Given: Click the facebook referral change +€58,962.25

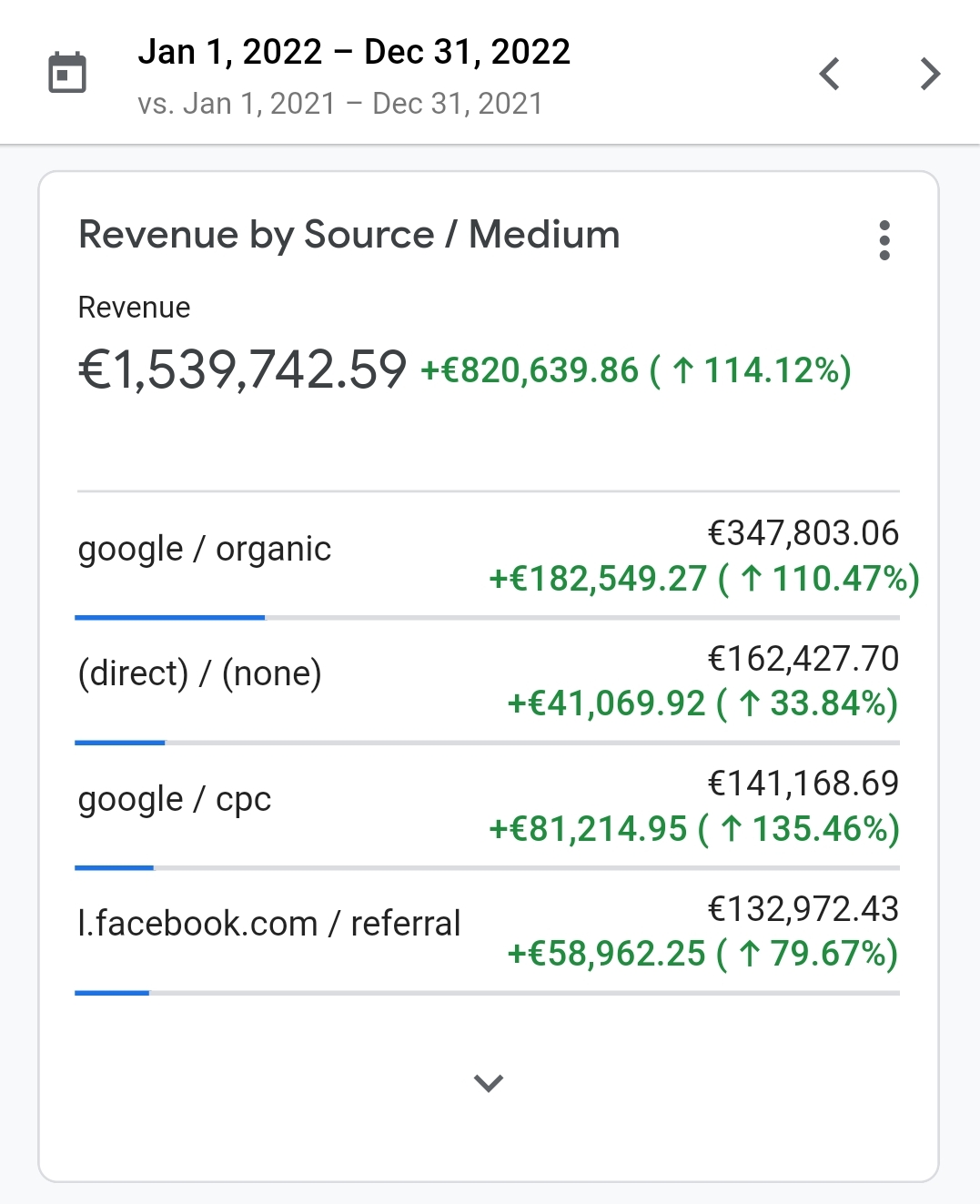Looking at the screenshot, I should [607, 954].
